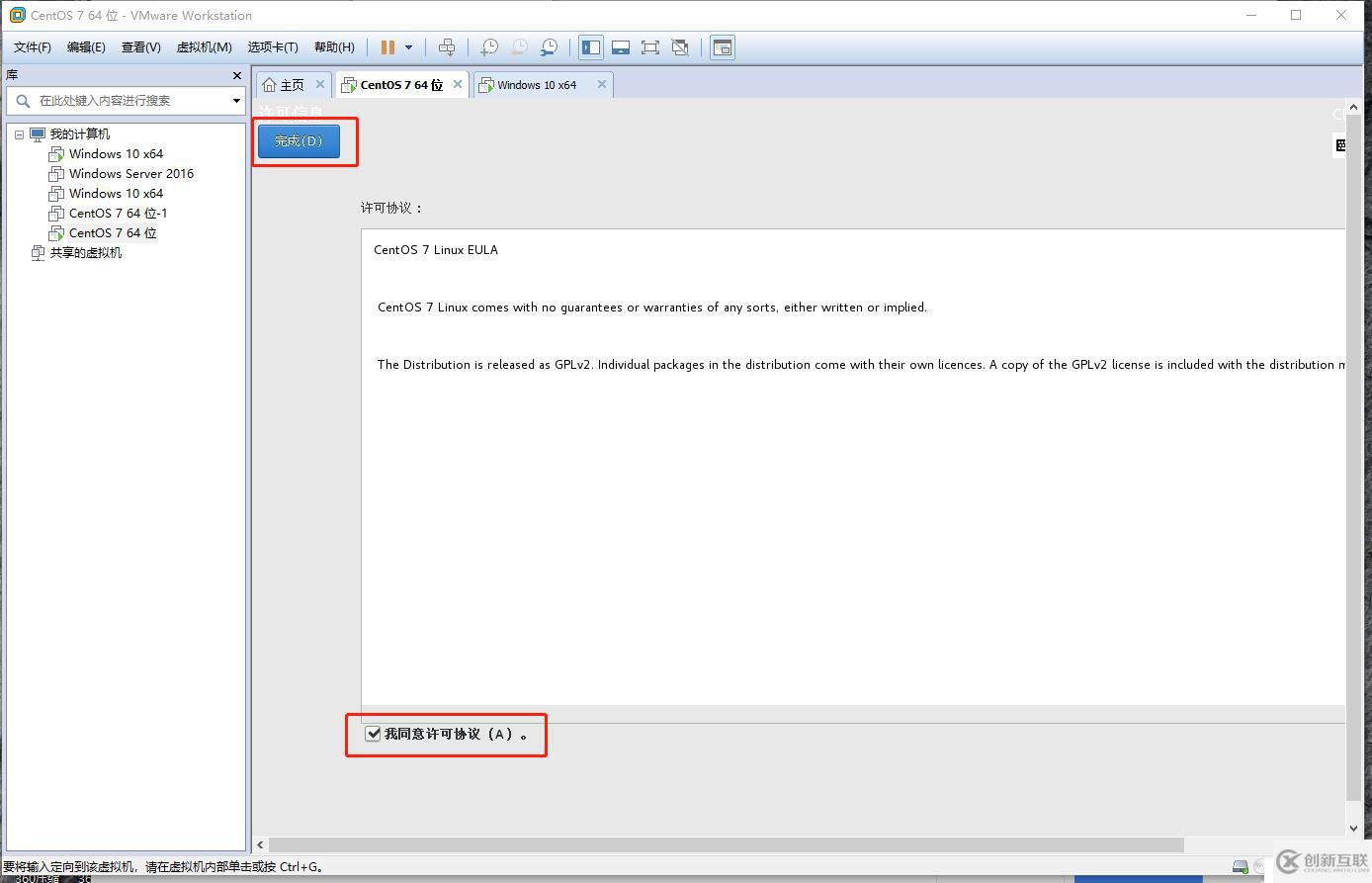
Task: Toggle the library sidebar view icon
Action: tap(591, 47)
